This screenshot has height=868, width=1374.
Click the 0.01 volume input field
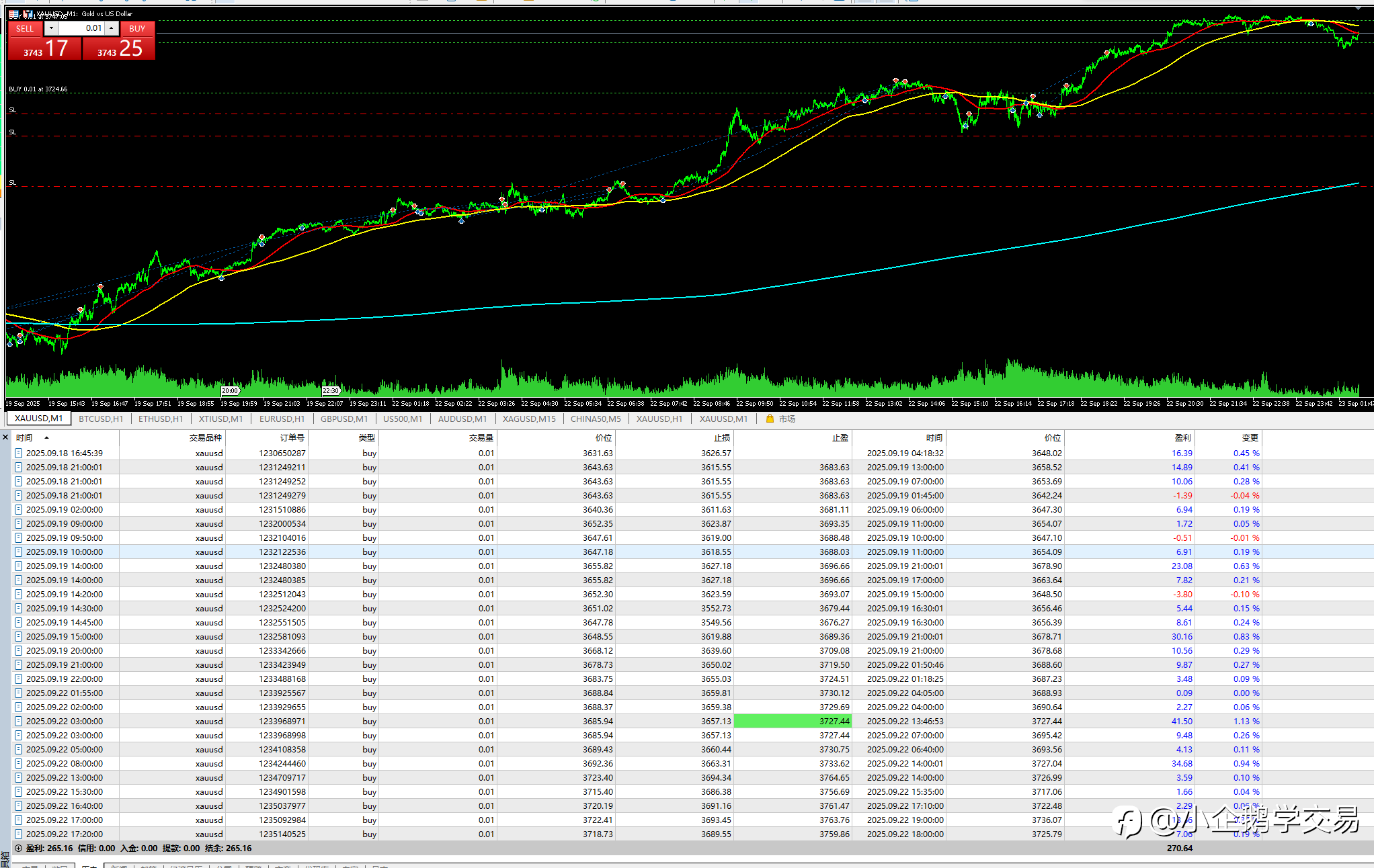coord(81,28)
